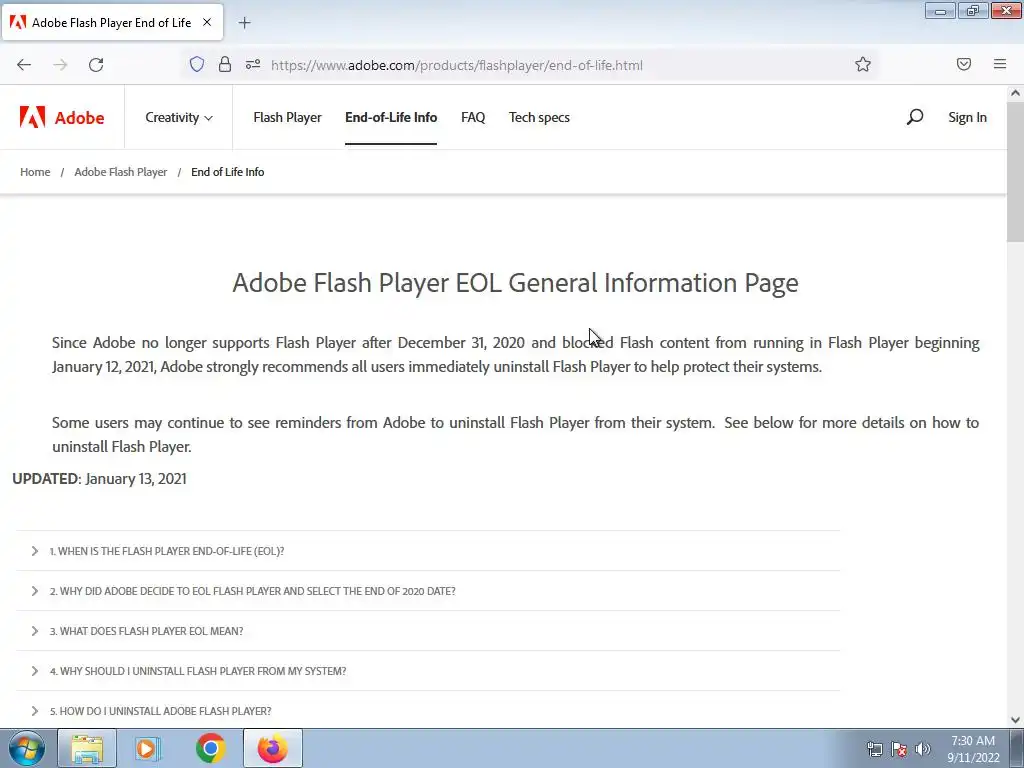Open the Tech specs nav item

pyautogui.click(x=539, y=118)
